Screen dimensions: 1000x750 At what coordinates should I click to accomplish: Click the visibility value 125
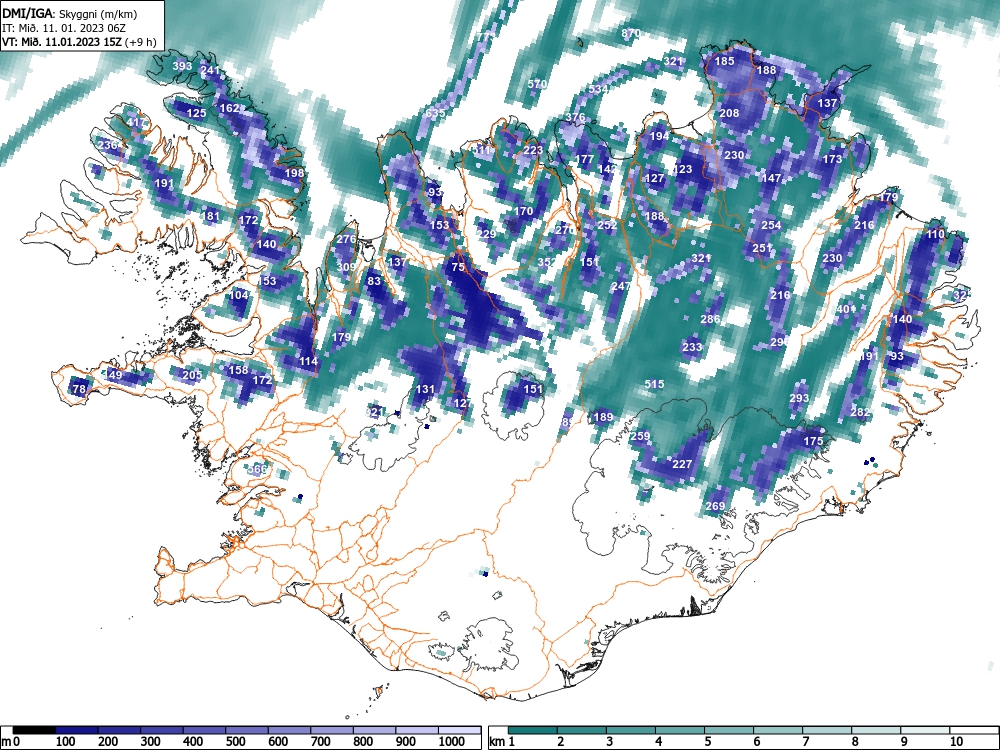pos(196,114)
